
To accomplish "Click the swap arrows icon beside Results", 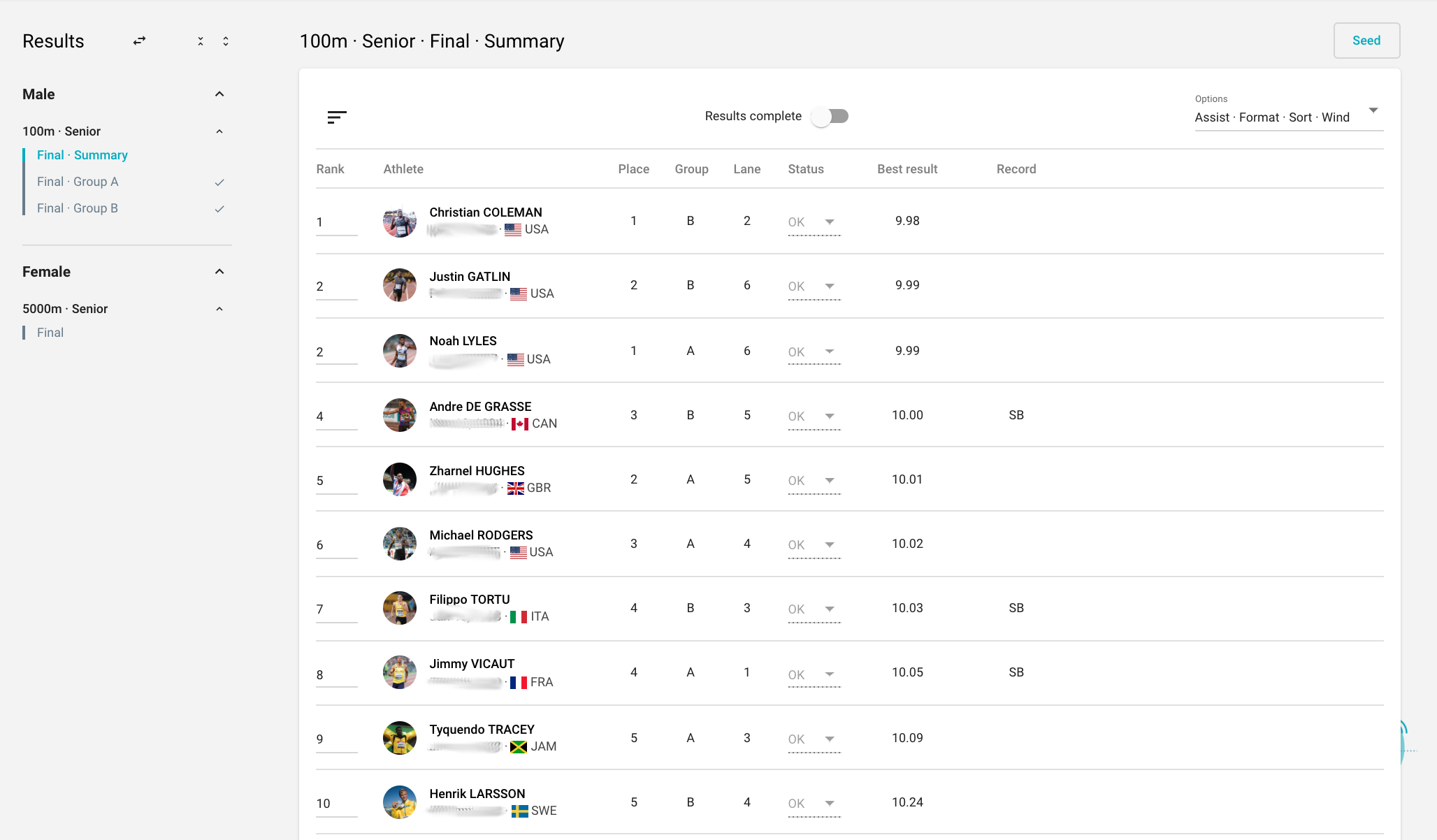I will pyautogui.click(x=140, y=41).
